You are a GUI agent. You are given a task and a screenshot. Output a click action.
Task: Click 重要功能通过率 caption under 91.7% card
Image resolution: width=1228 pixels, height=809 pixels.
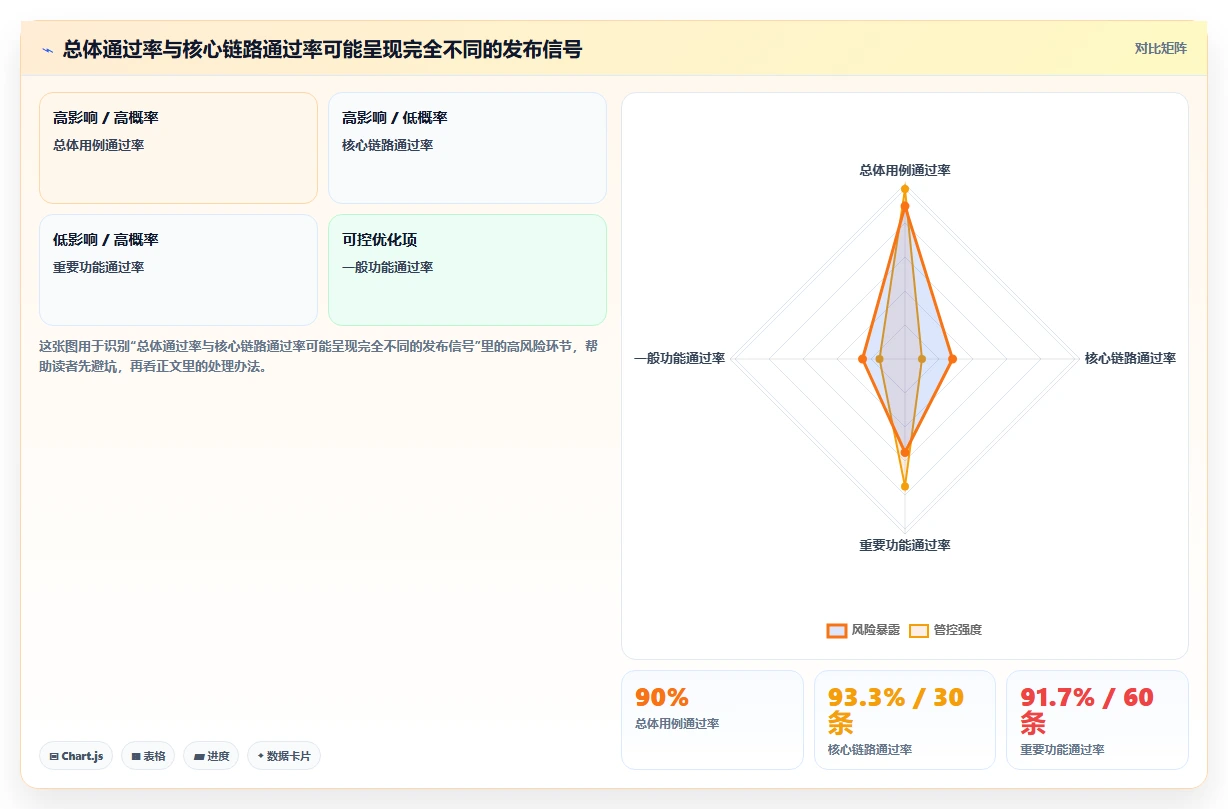point(1062,750)
